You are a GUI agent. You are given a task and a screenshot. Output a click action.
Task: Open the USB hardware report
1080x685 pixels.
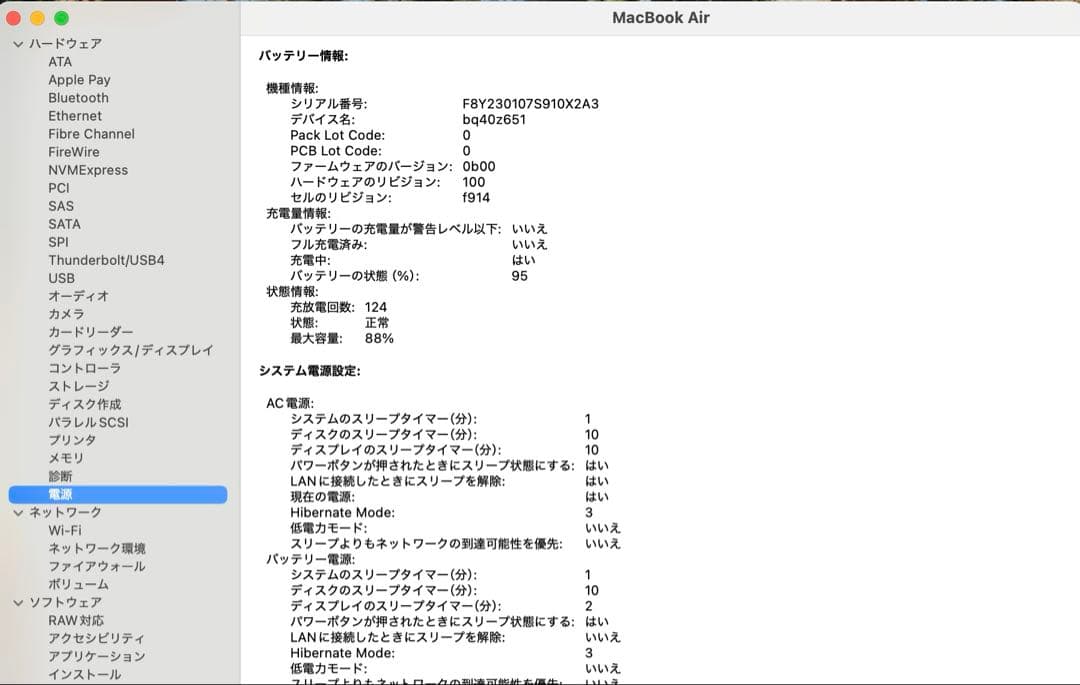(x=61, y=277)
